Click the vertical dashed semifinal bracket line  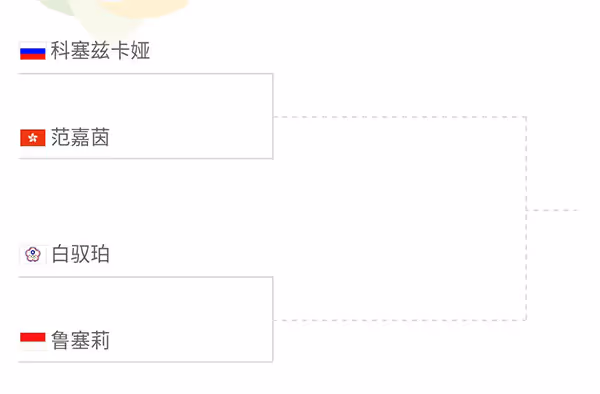(x=526, y=218)
